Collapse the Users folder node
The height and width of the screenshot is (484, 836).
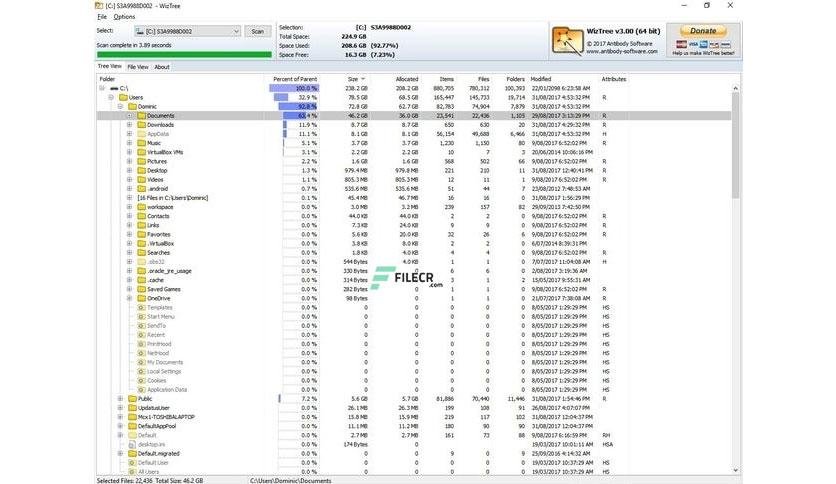pos(111,98)
